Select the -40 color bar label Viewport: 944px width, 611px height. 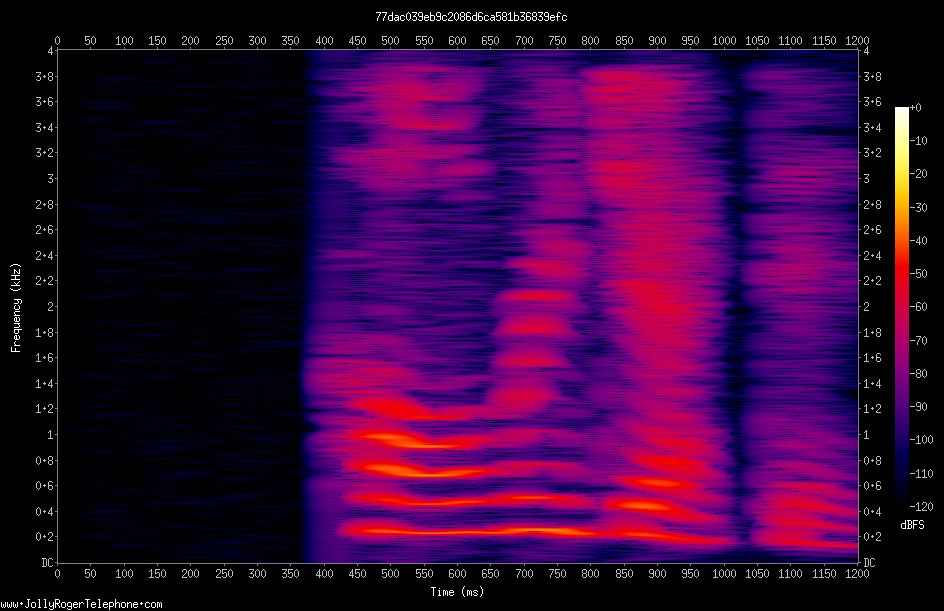[918, 241]
